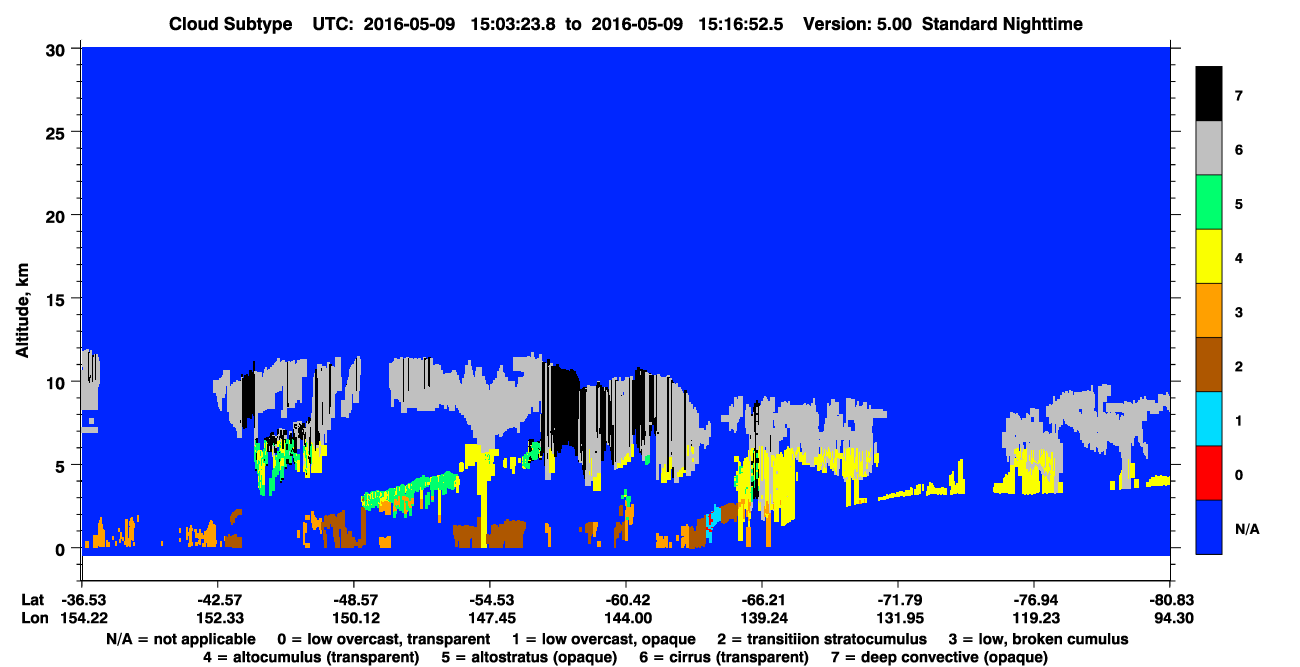The height and width of the screenshot is (667, 1300).
Task: Click the brown color swatch for subtype 2
Action: [x=1209, y=365]
